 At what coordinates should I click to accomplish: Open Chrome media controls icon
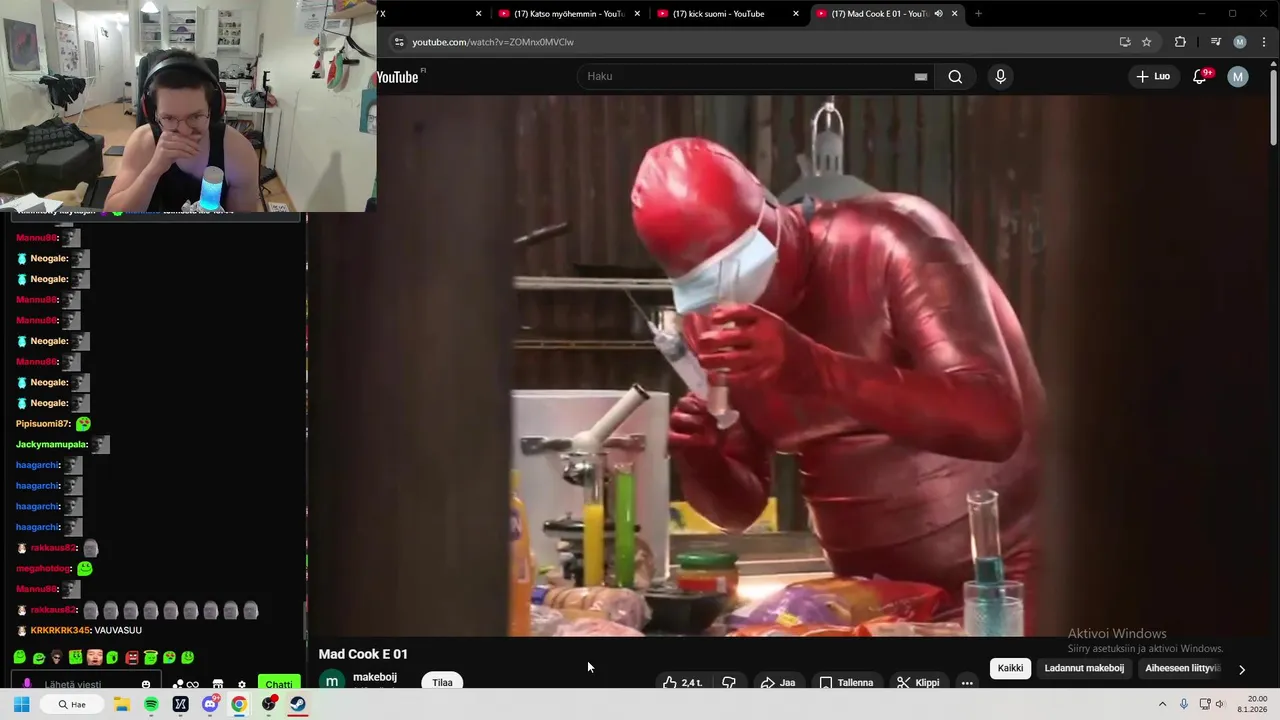(x=1216, y=42)
